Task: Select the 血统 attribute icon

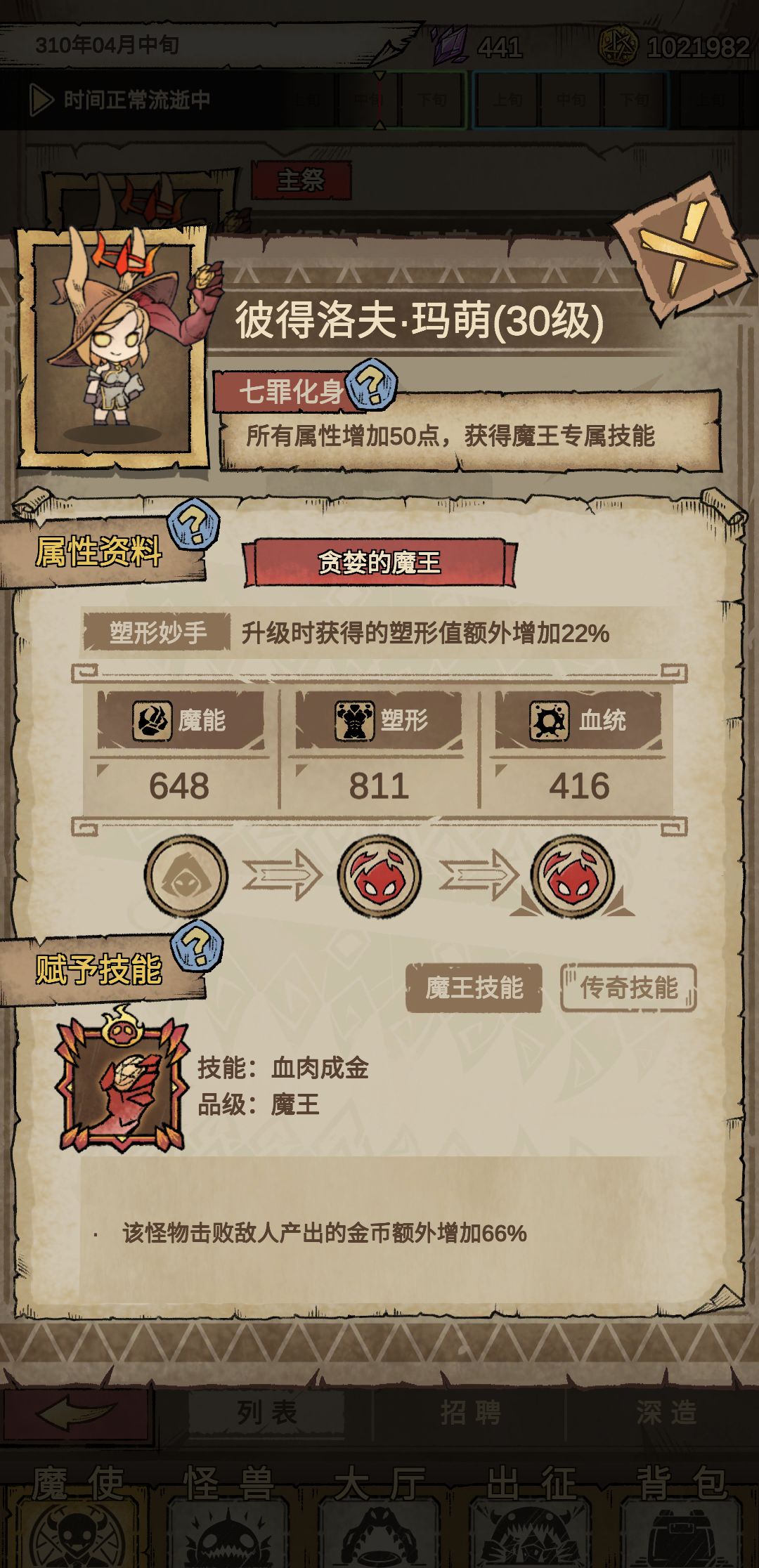Action: click(550, 720)
